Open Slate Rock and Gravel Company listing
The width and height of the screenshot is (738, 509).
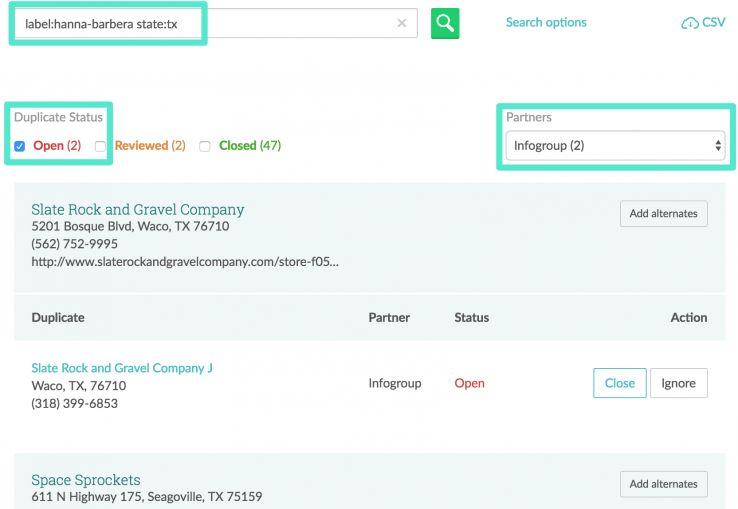pos(137,209)
